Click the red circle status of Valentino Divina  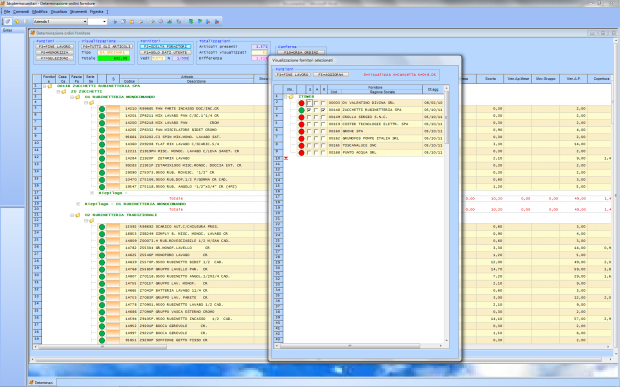(301, 103)
